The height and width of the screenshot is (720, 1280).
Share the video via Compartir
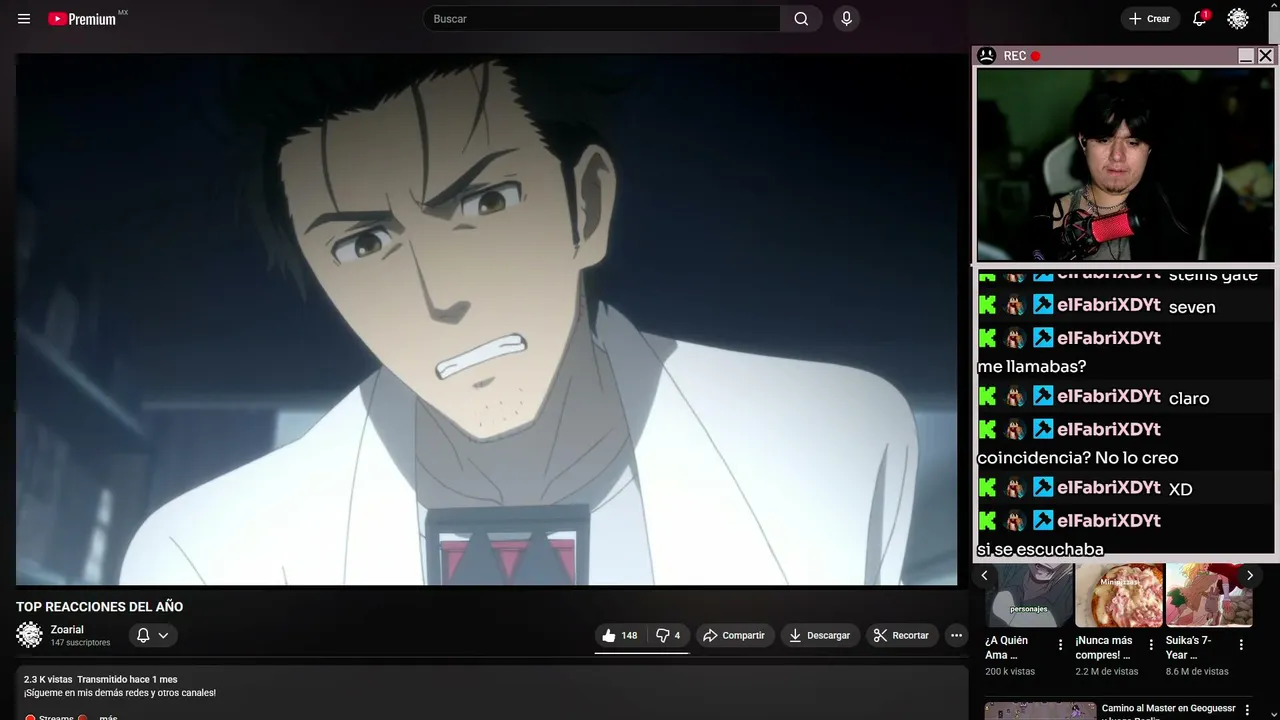click(734, 635)
